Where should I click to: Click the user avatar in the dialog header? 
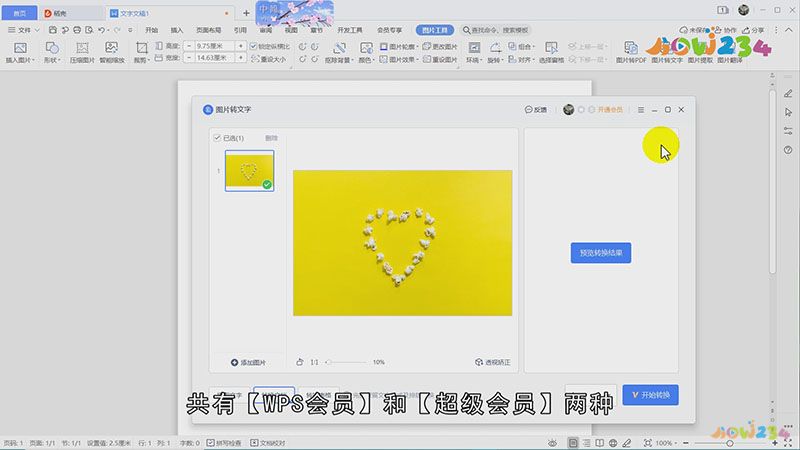(568, 109)
